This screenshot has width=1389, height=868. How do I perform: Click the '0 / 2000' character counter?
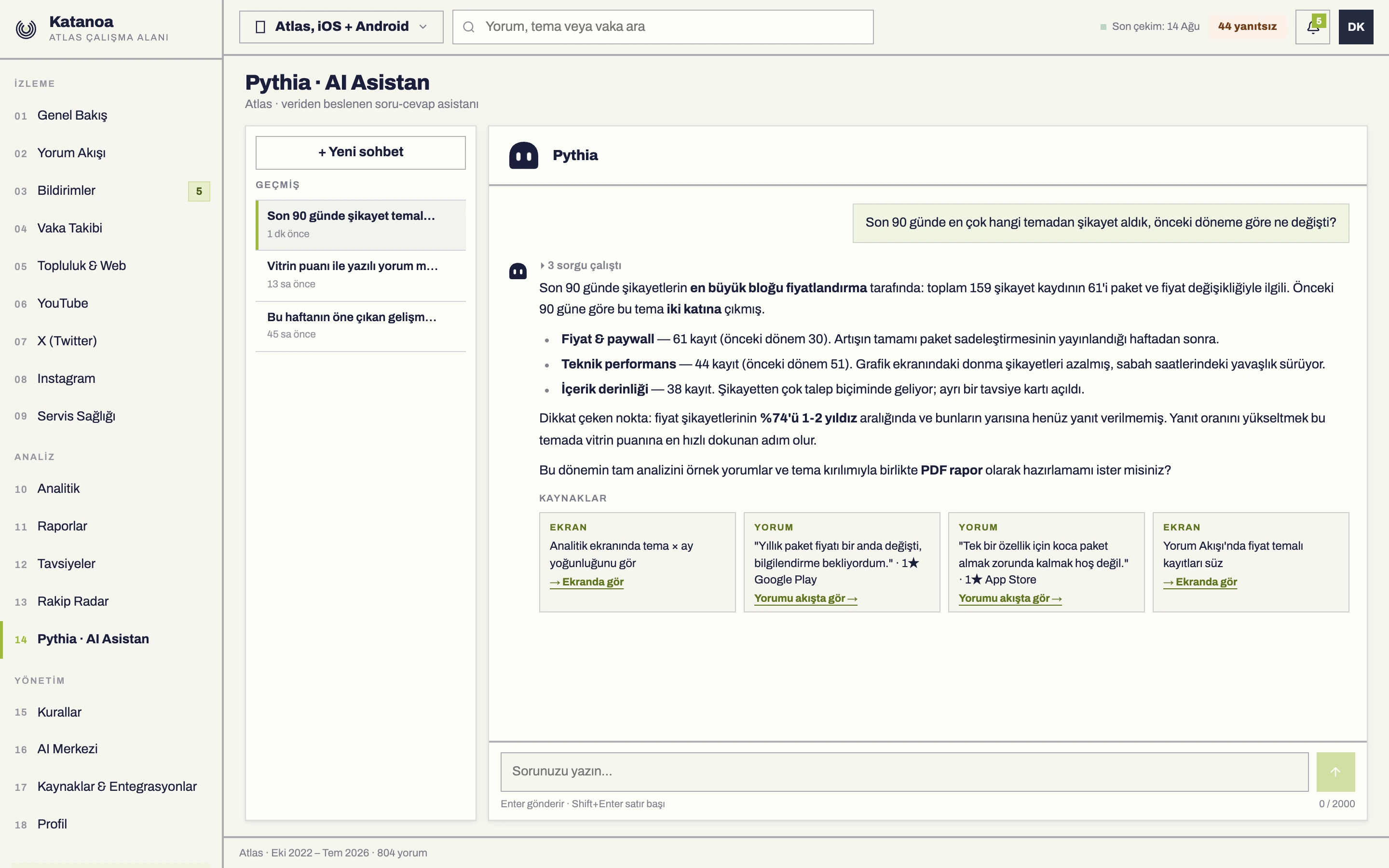(1337, 804)
